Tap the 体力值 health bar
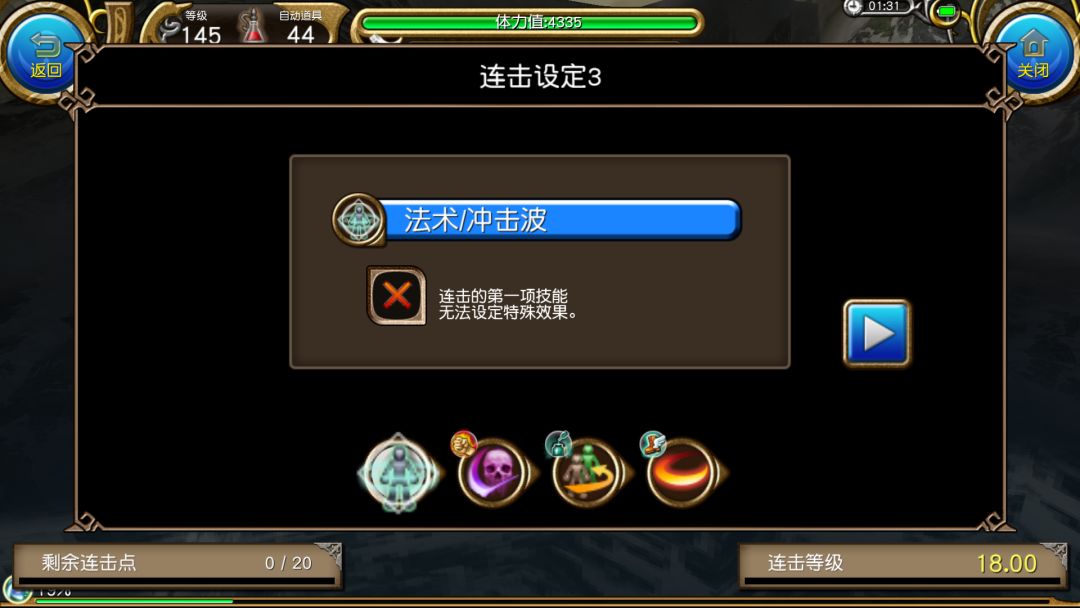1080x608 pixels. click(528, 23)
